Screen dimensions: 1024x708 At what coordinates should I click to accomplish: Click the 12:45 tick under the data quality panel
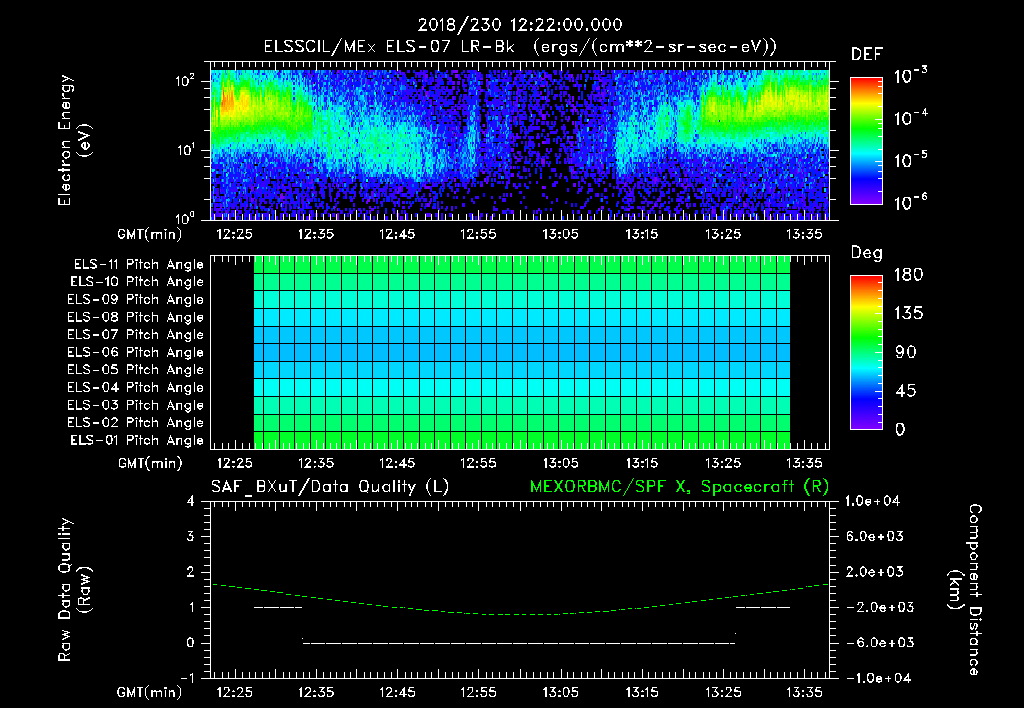[x=398, y=692]
